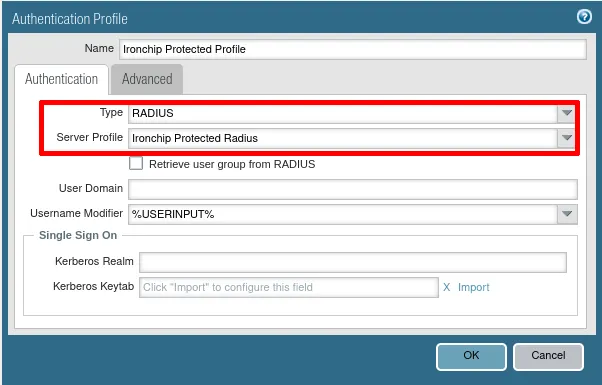Image resolution: width=602 pixels, height=385 pixels.
Task: Focus the Name input field
Action: point(352,49)
